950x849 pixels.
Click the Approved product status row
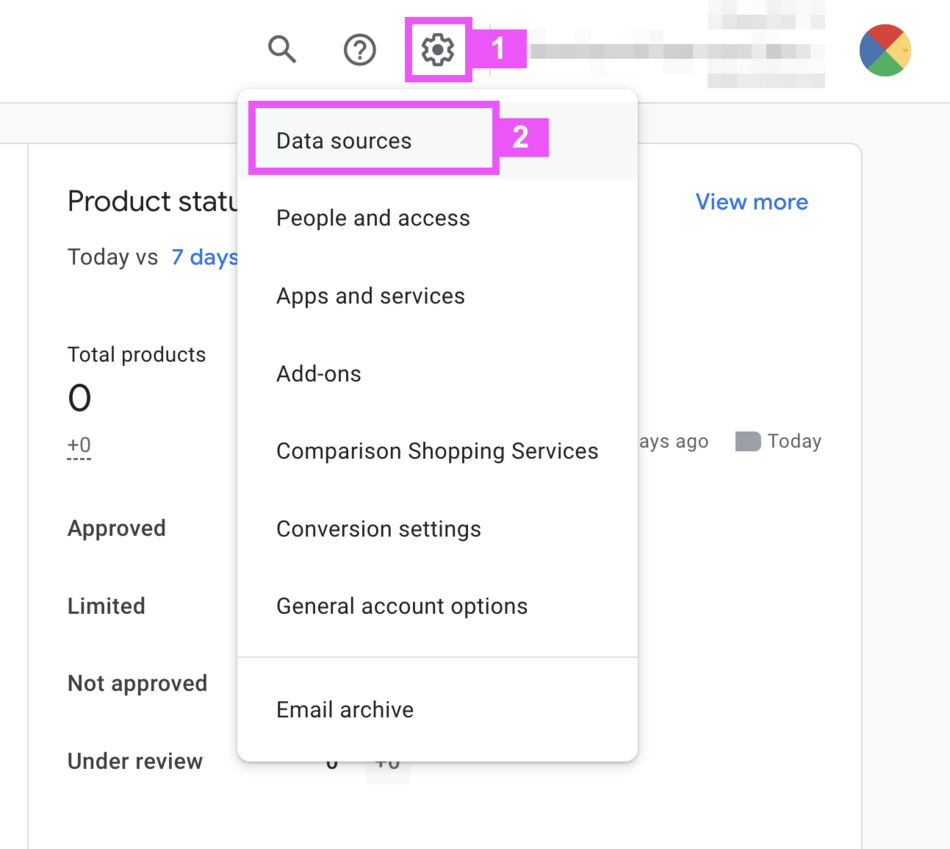pos(117,529)
